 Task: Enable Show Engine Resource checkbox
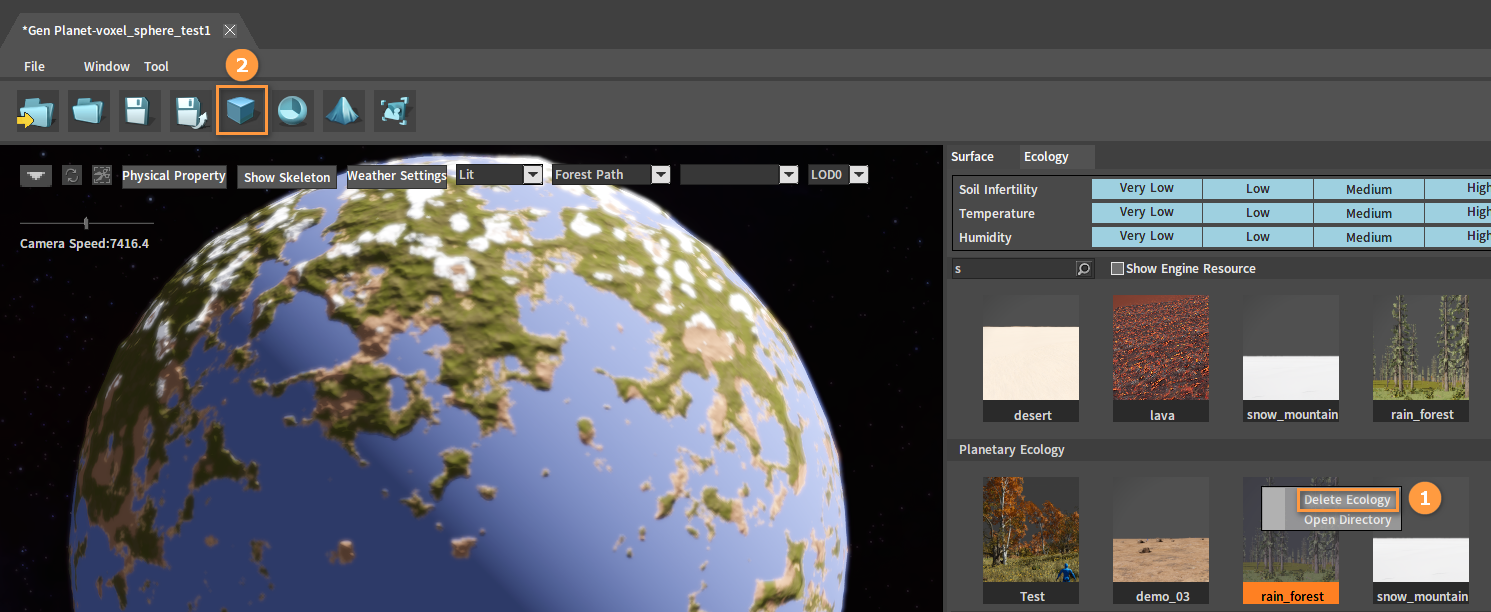(x=1117, y=269)
